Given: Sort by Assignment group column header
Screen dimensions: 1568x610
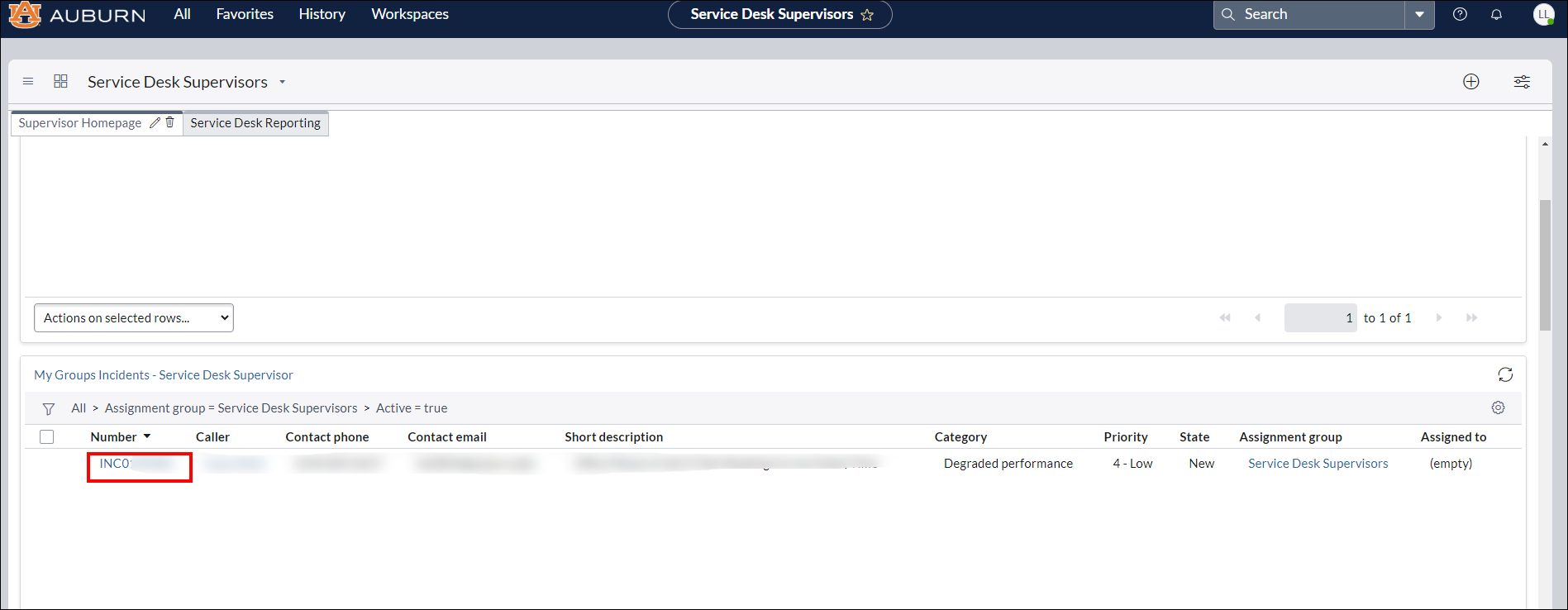Looking at the screenshot, I should (1290, 437).
